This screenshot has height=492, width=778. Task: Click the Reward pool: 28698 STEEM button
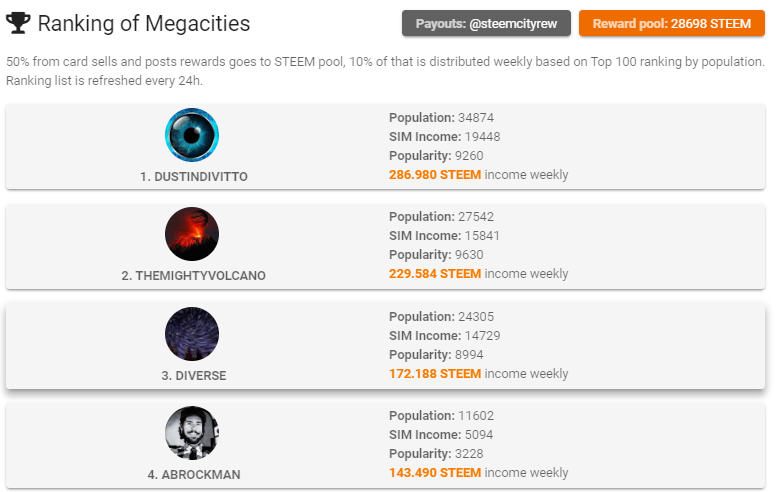[x=671, y=23]
